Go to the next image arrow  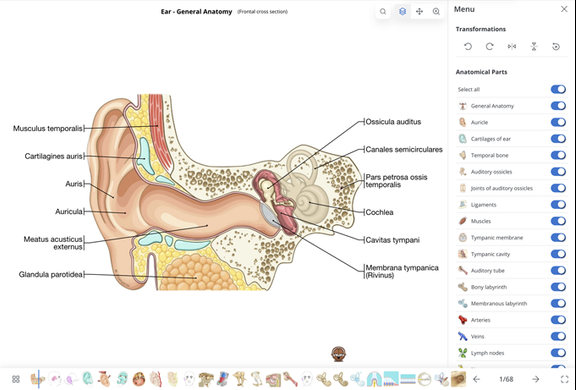(536, 379)
